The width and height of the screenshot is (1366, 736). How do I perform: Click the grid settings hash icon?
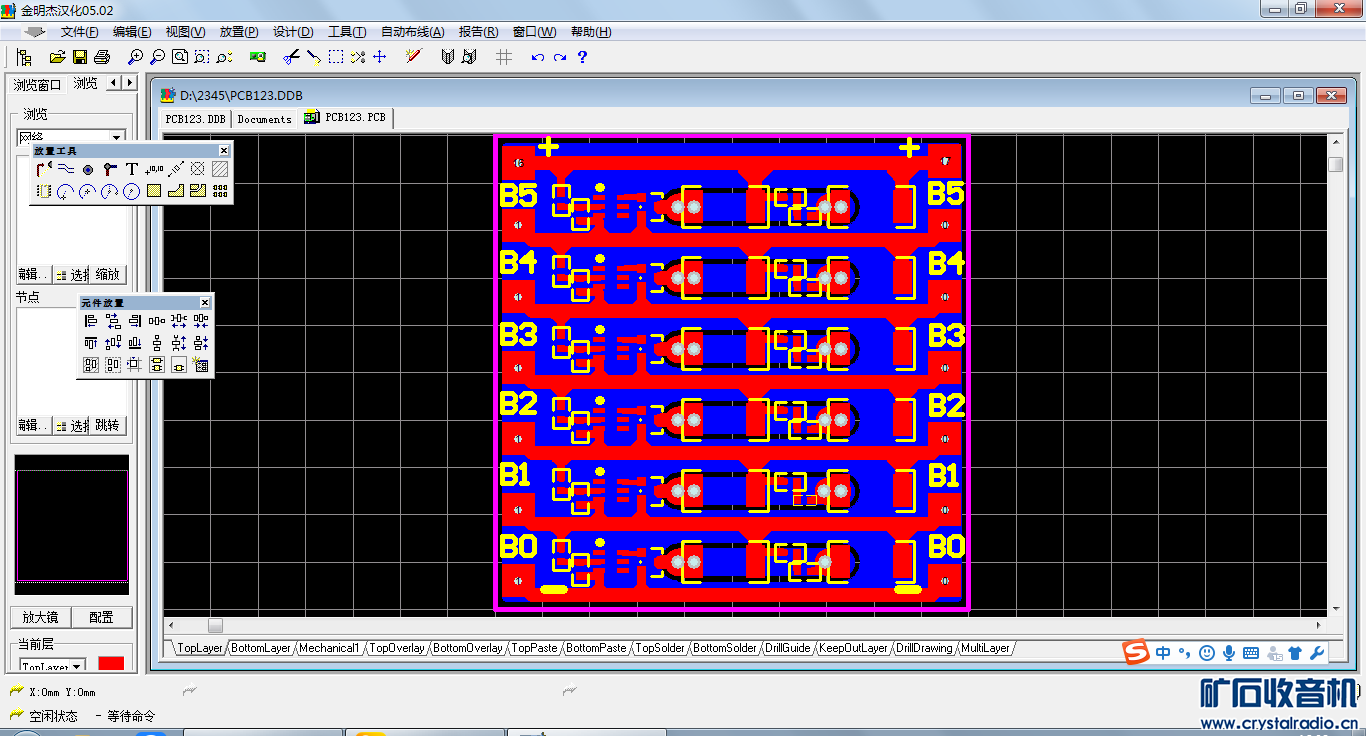coord(504,57)
